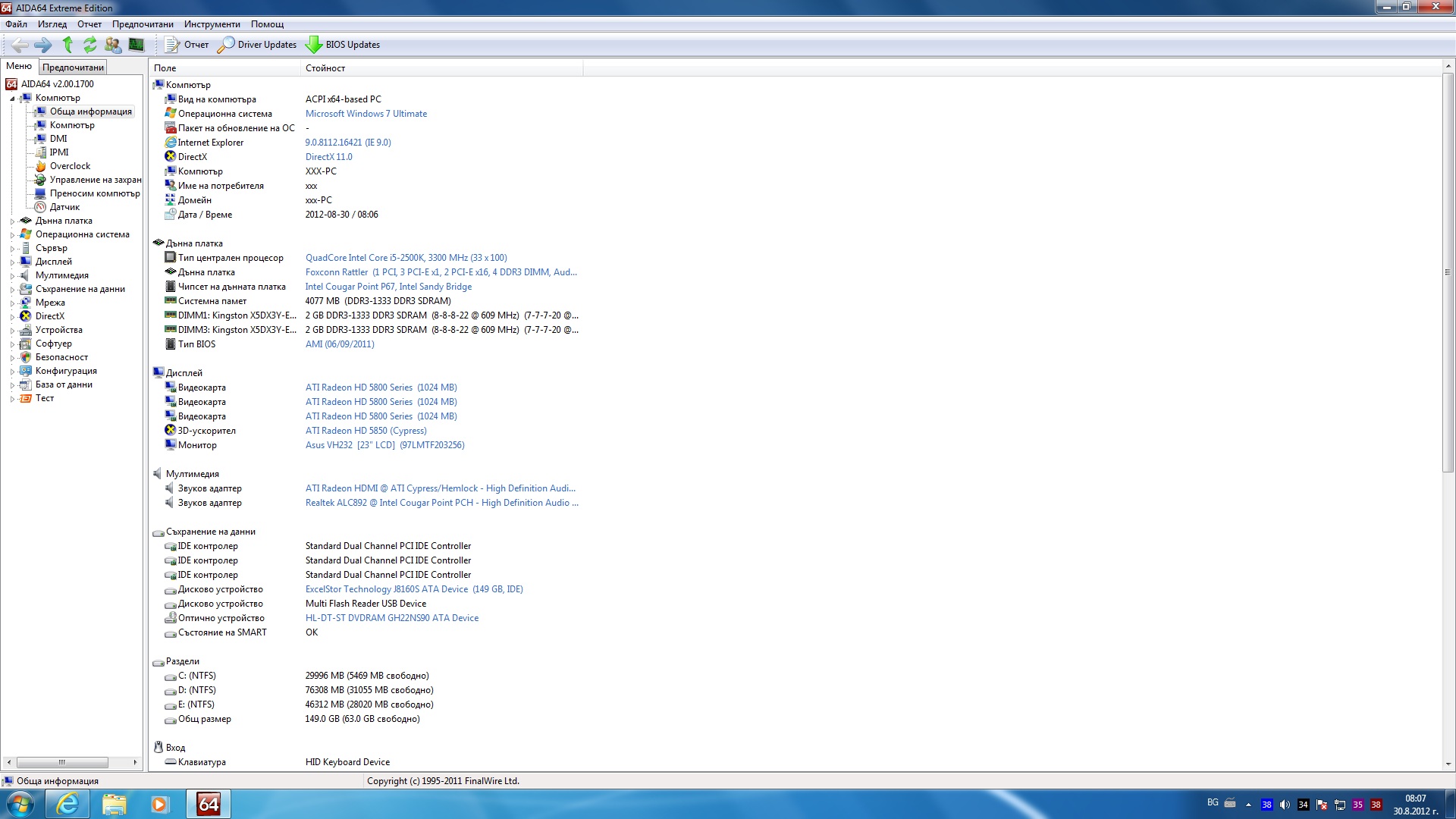
Task: Select DMI tree item
Action: pos(58,139)
